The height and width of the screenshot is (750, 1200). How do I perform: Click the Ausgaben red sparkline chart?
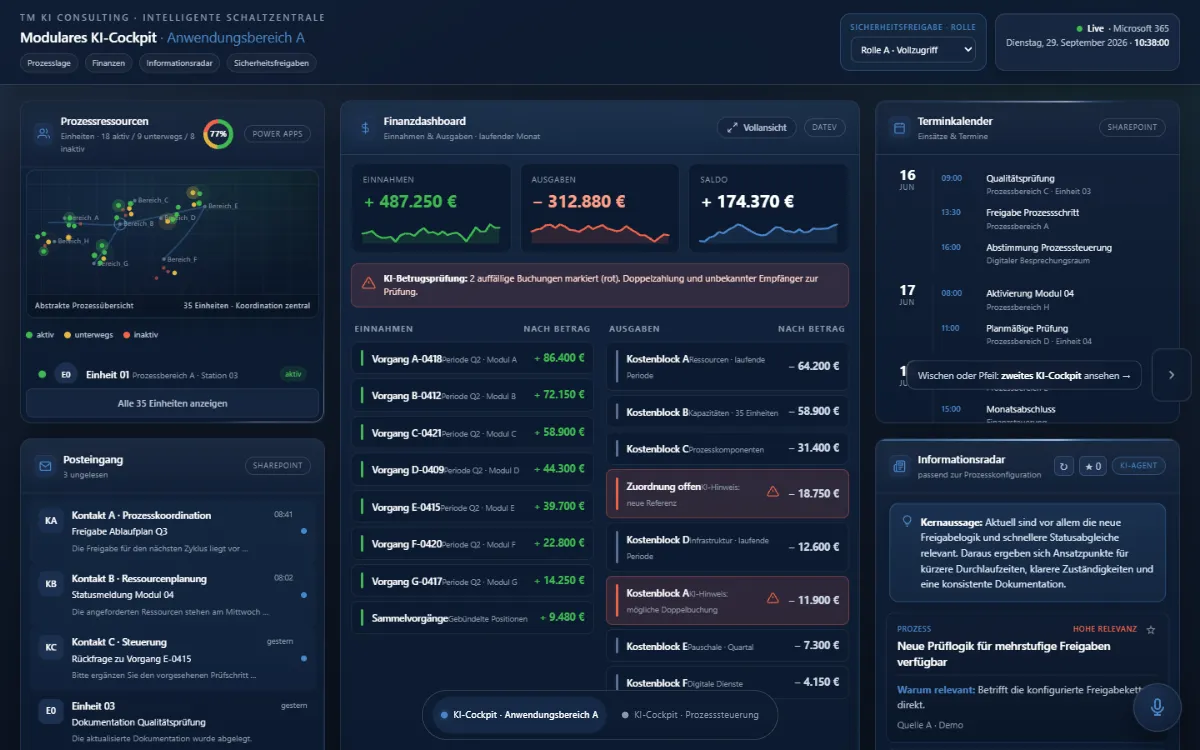point(599,232)
